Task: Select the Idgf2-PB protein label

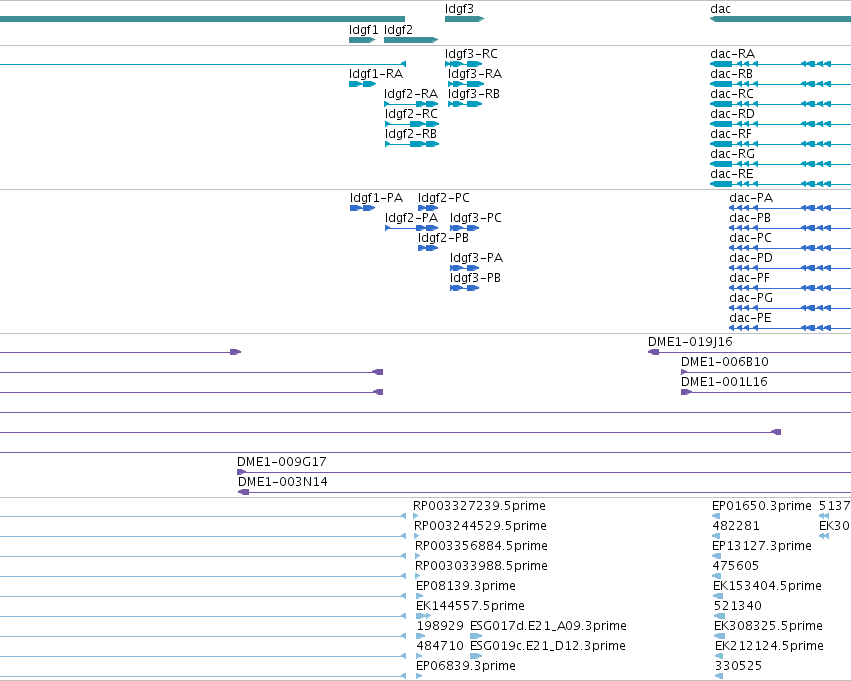Action: click(x=443, y=238)
